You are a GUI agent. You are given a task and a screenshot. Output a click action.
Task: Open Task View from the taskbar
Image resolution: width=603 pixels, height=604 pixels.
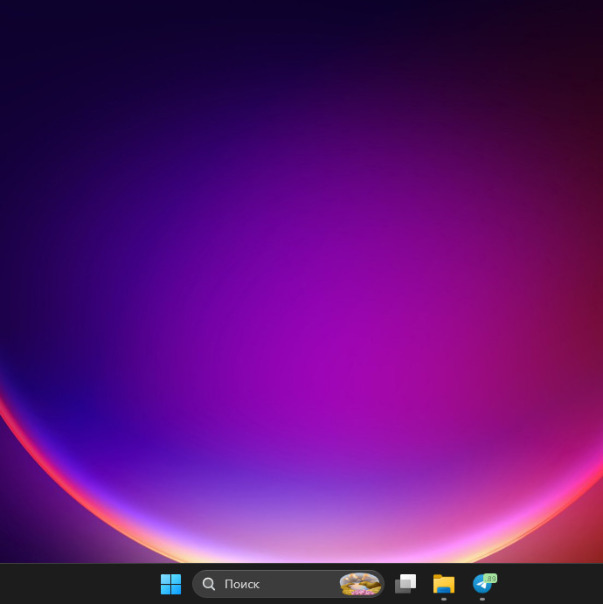coord(405,584)
